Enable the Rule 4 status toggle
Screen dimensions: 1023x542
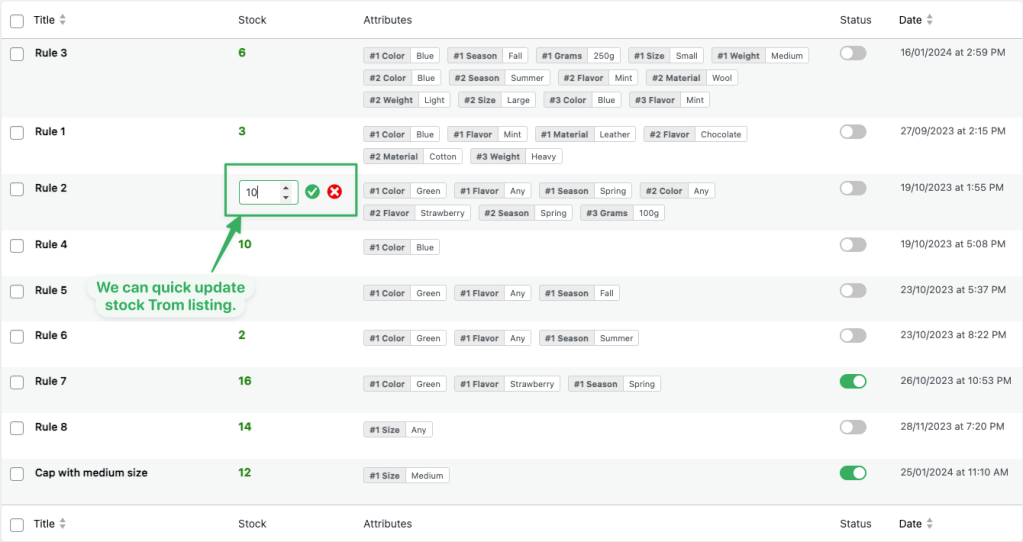point(853,245)
